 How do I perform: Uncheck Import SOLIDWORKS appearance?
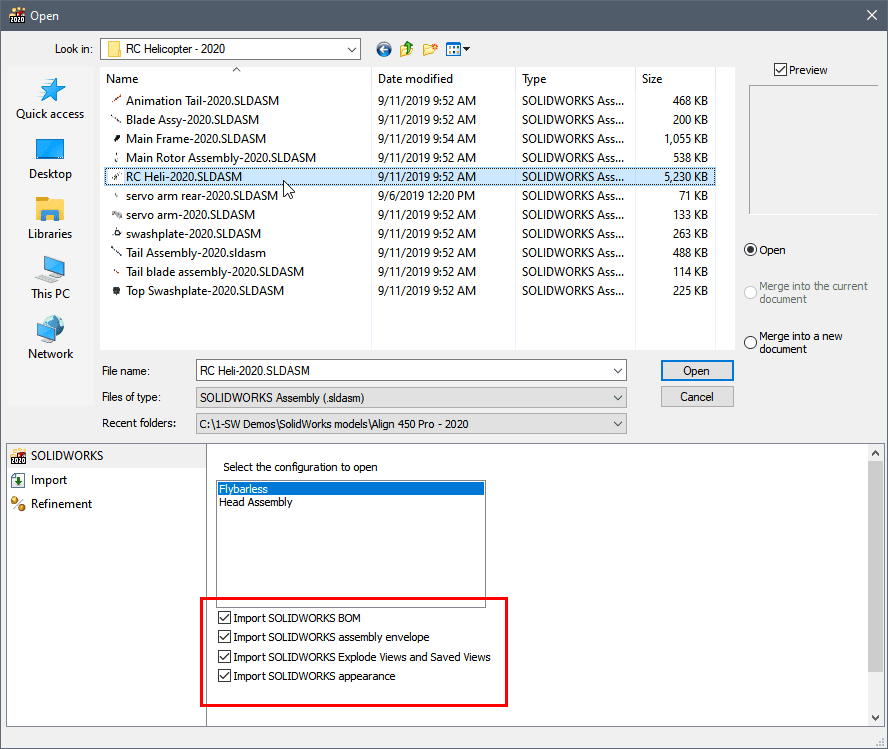point(224,676)
